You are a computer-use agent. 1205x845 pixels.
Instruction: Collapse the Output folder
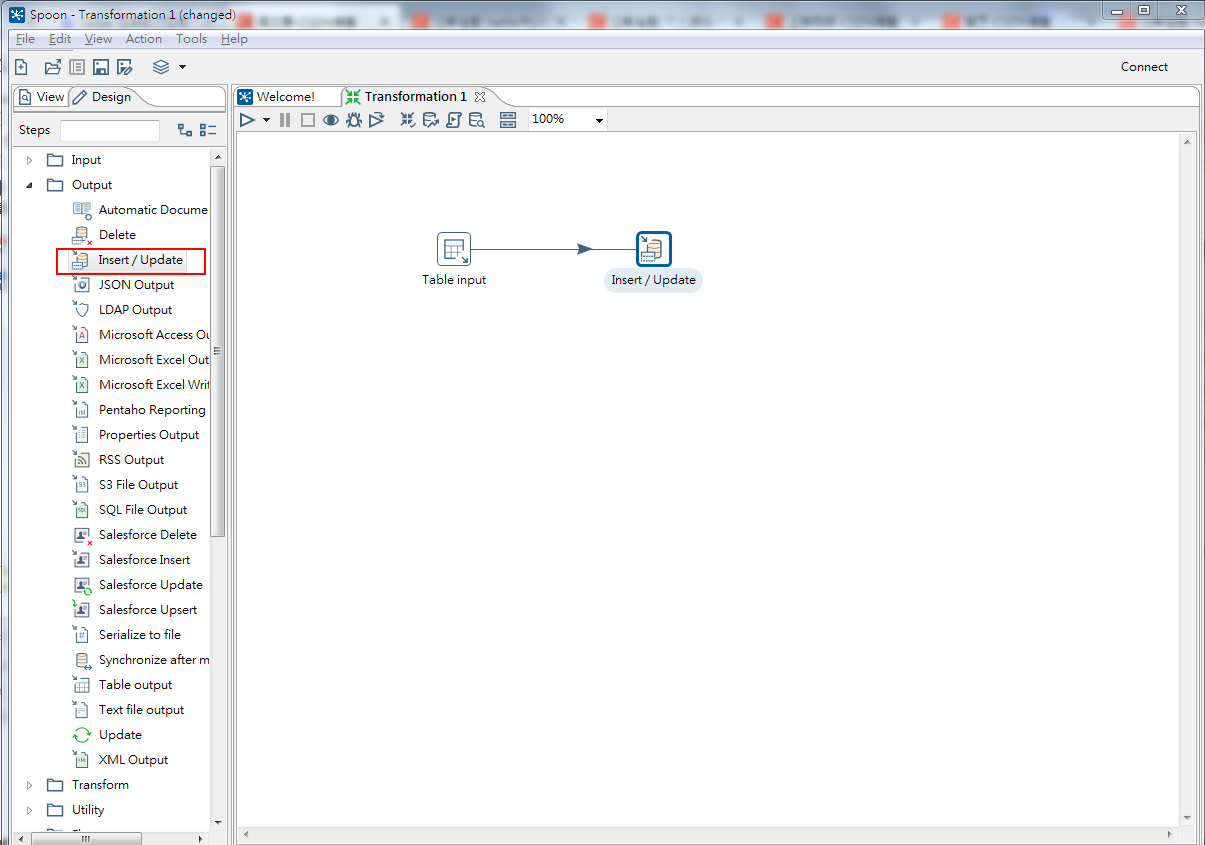coord(29,185)
